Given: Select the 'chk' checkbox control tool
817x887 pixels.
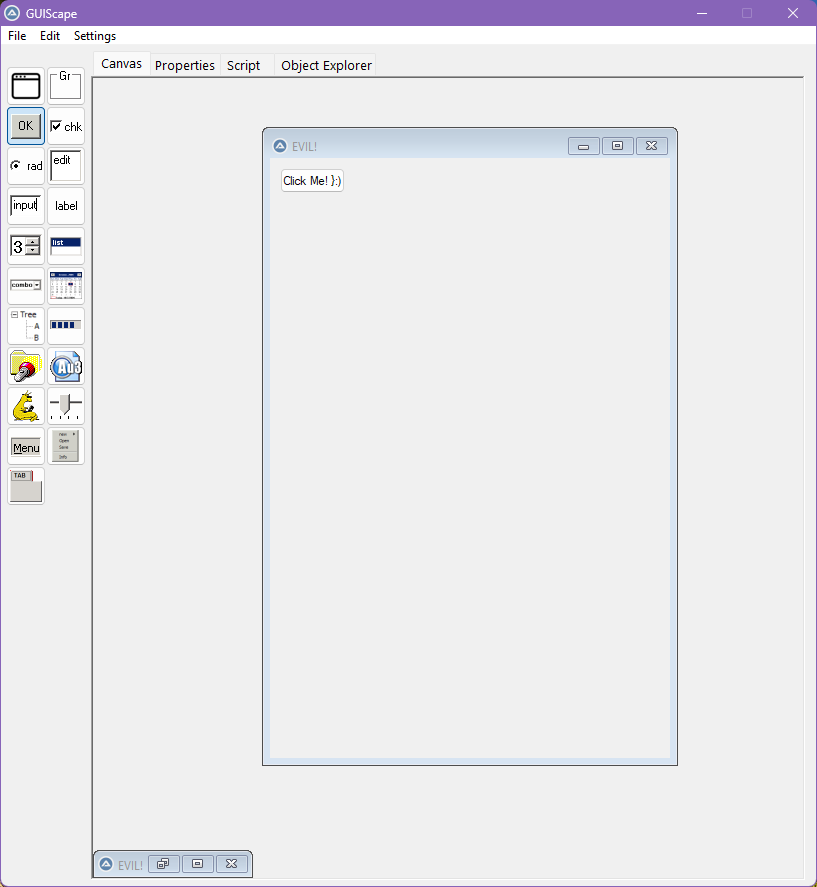Looking at the screenshot, I should tap(66, 126).
